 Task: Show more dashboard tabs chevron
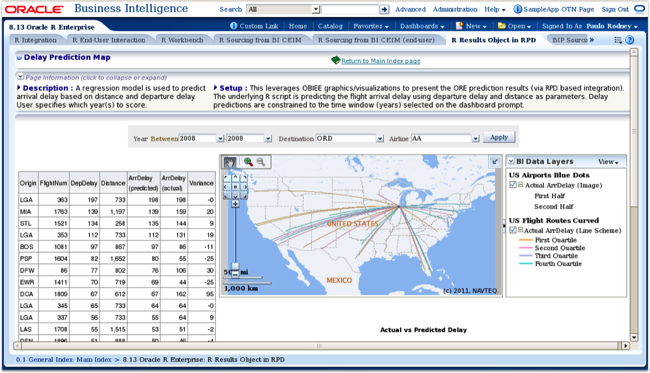[x=592, y=40]
